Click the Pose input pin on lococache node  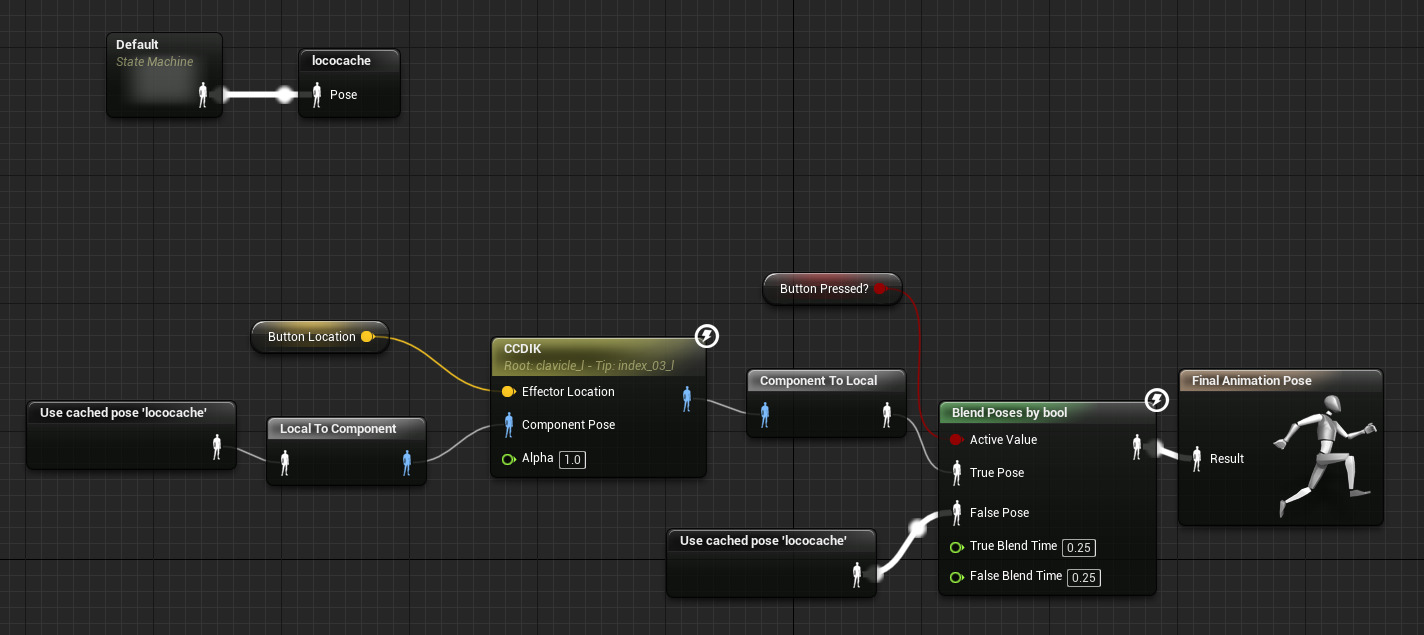click(317, 95)
